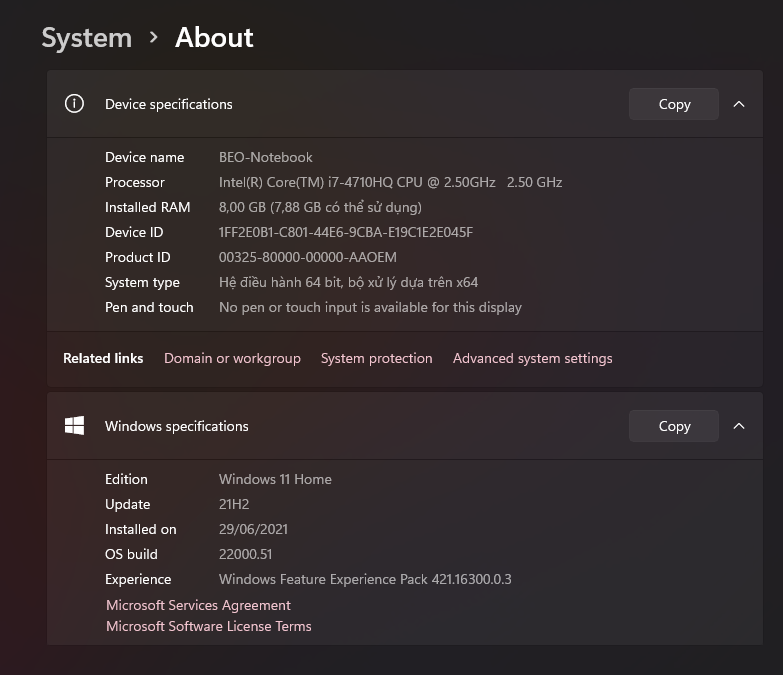Click the Pen and touch label
Image resolution: width=783 pixels, height=675 pixels.
click(x=149, y=307)
